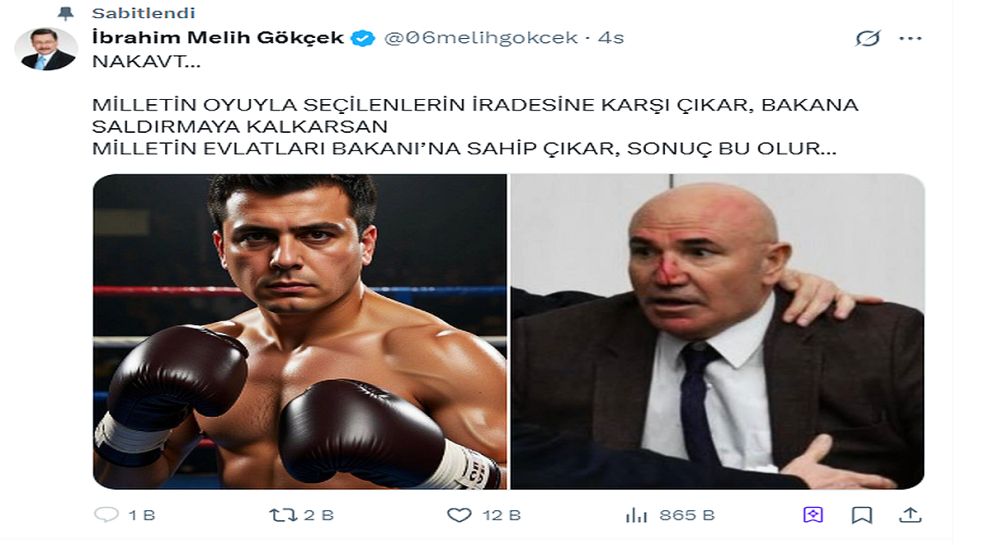
Task: Click the pinned pushpin icon
Action: pyautogui.click(x=65, y=13)
